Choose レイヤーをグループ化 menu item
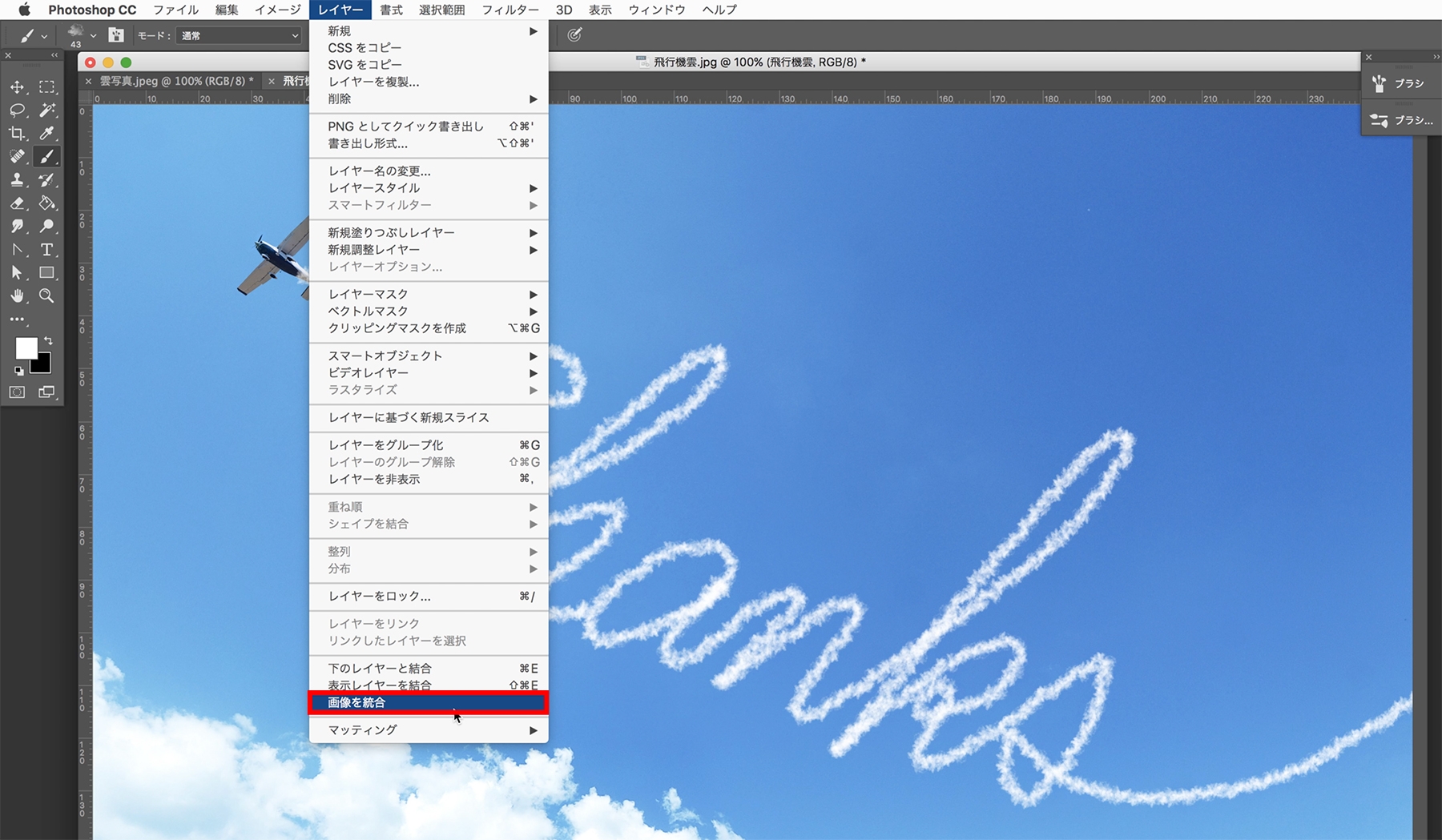 coord(429,444)
